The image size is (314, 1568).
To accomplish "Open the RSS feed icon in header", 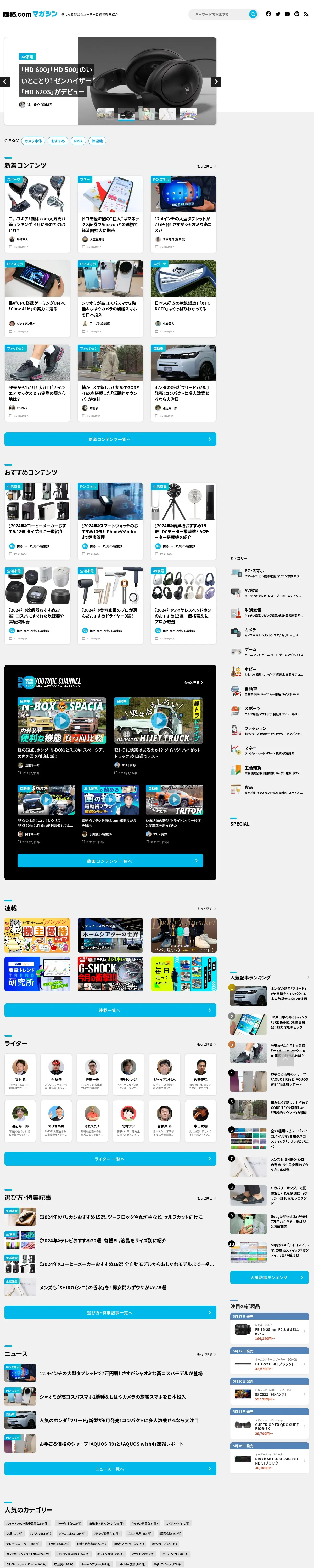I will click(306, 14).
